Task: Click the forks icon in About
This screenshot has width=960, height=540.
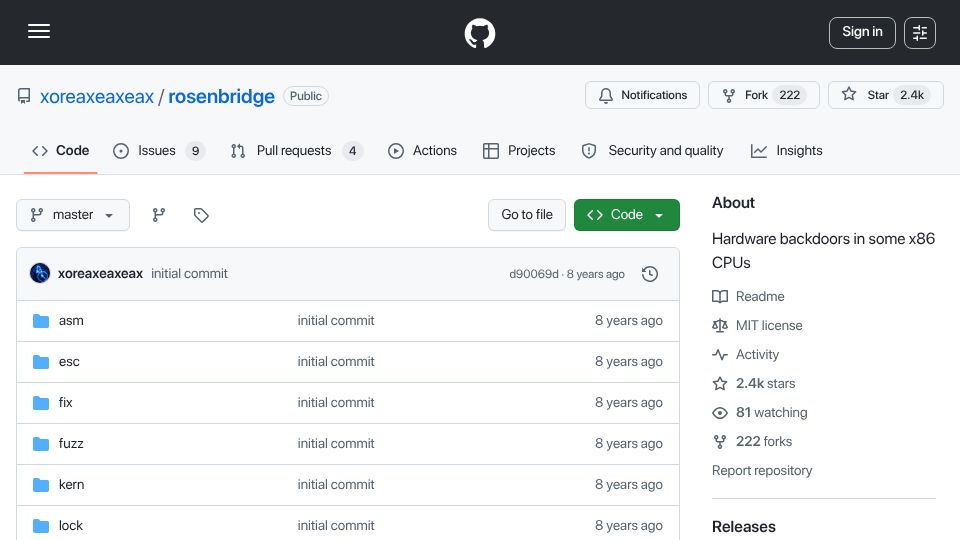Action: (720, 441)
